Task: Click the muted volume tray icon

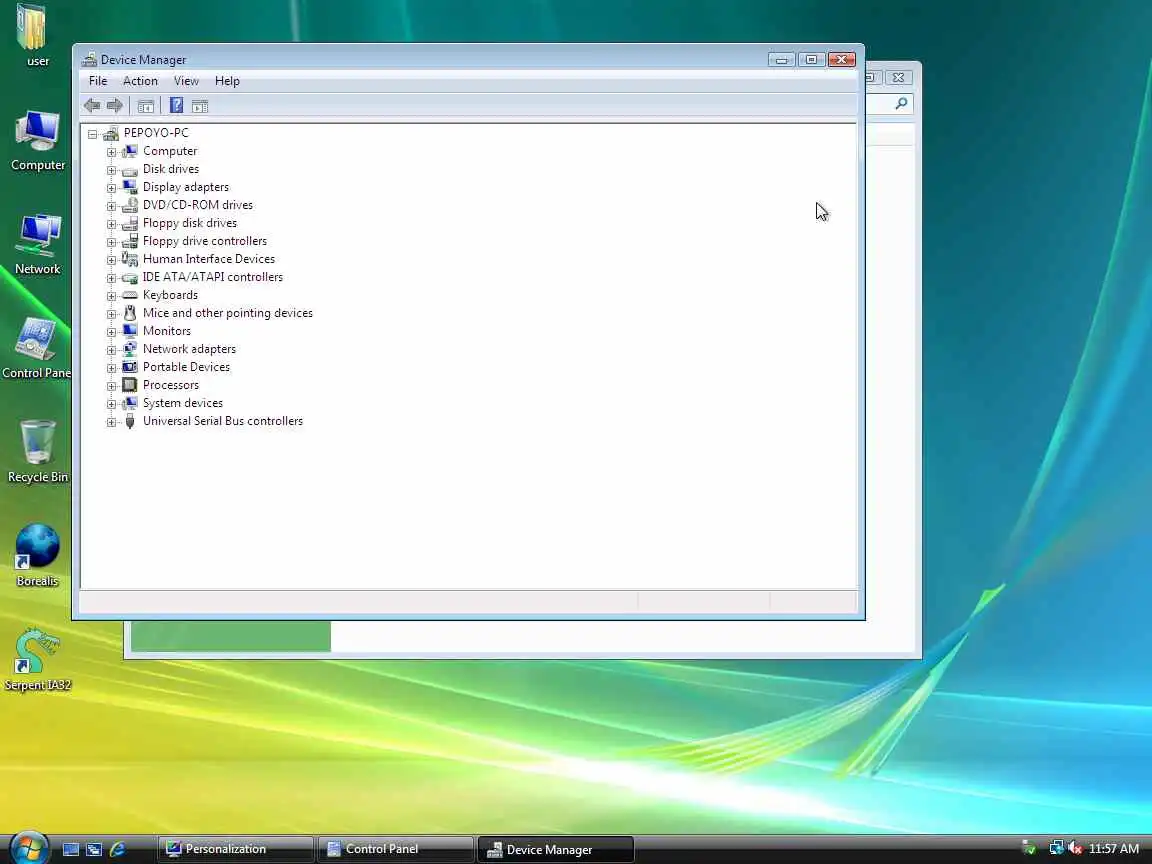Action: 1075,848
